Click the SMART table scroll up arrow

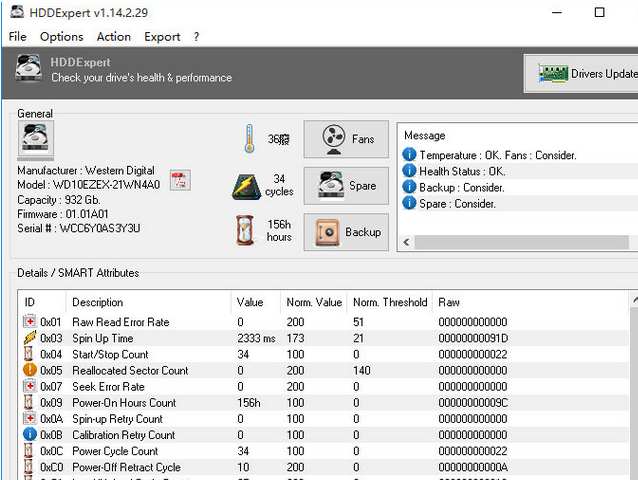pos(635,301)
